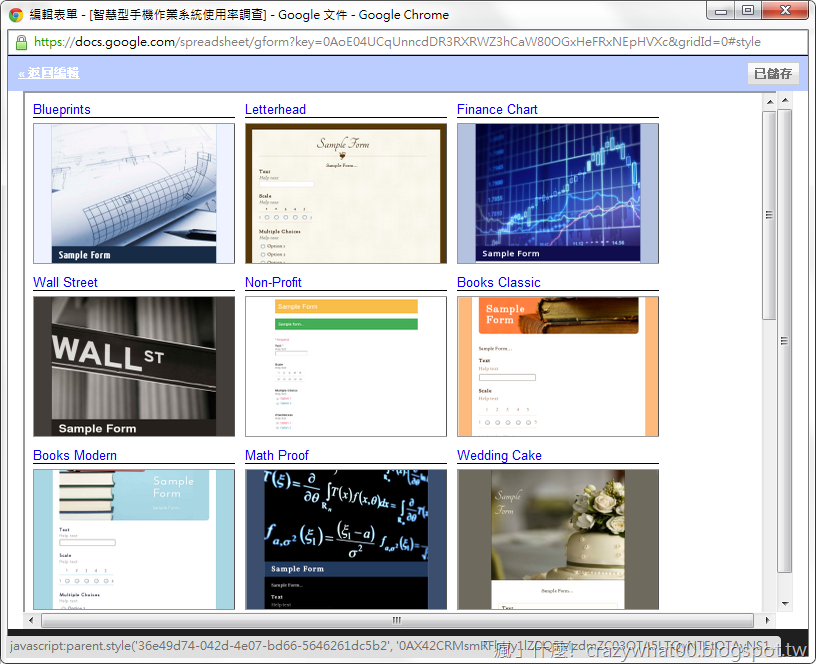
Task: Close the Chrome window
Action: click(x=785, y=11)
